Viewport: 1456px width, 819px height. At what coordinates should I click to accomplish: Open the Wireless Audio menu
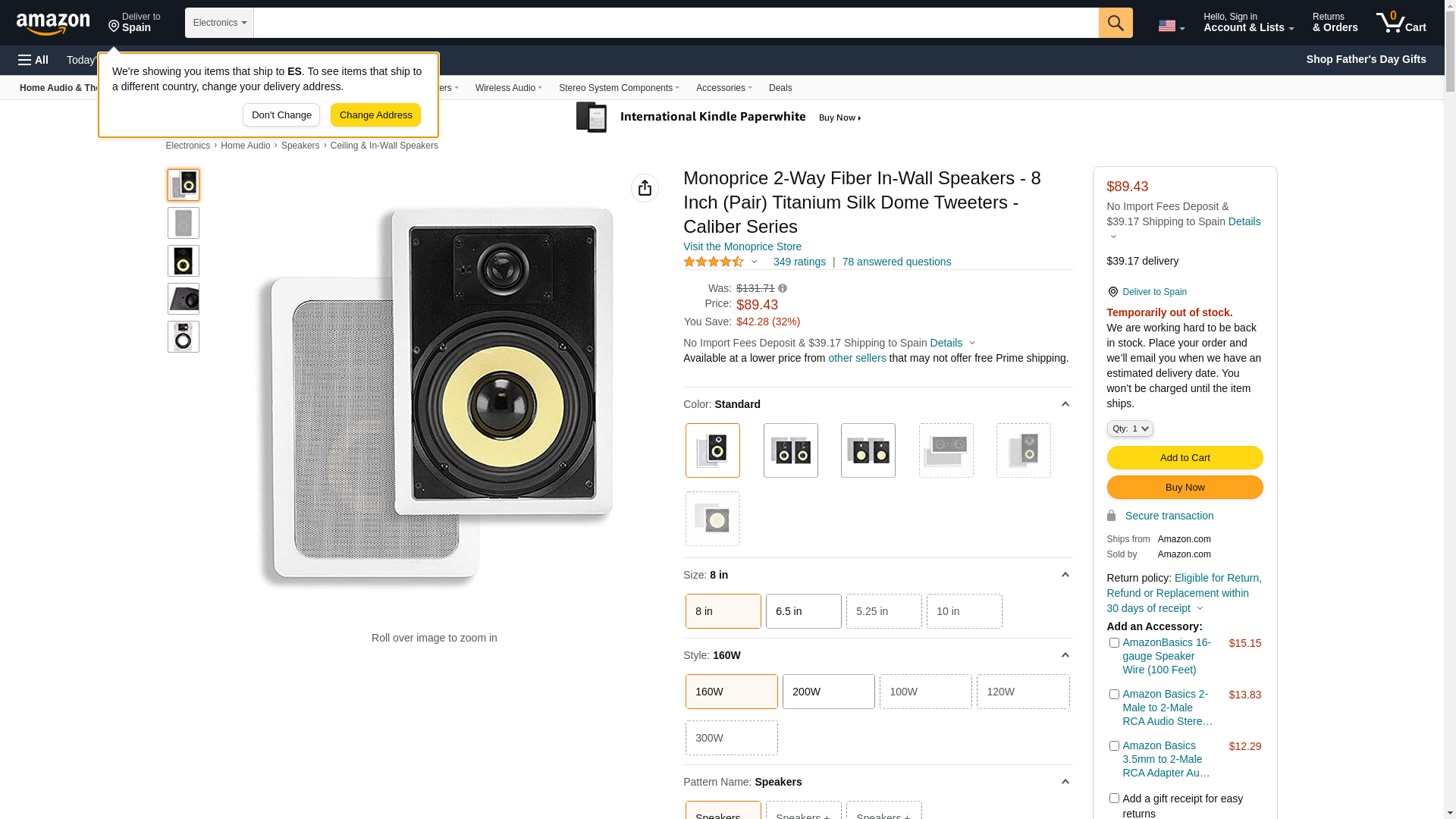pyautogui.click(x=508, y=88)
